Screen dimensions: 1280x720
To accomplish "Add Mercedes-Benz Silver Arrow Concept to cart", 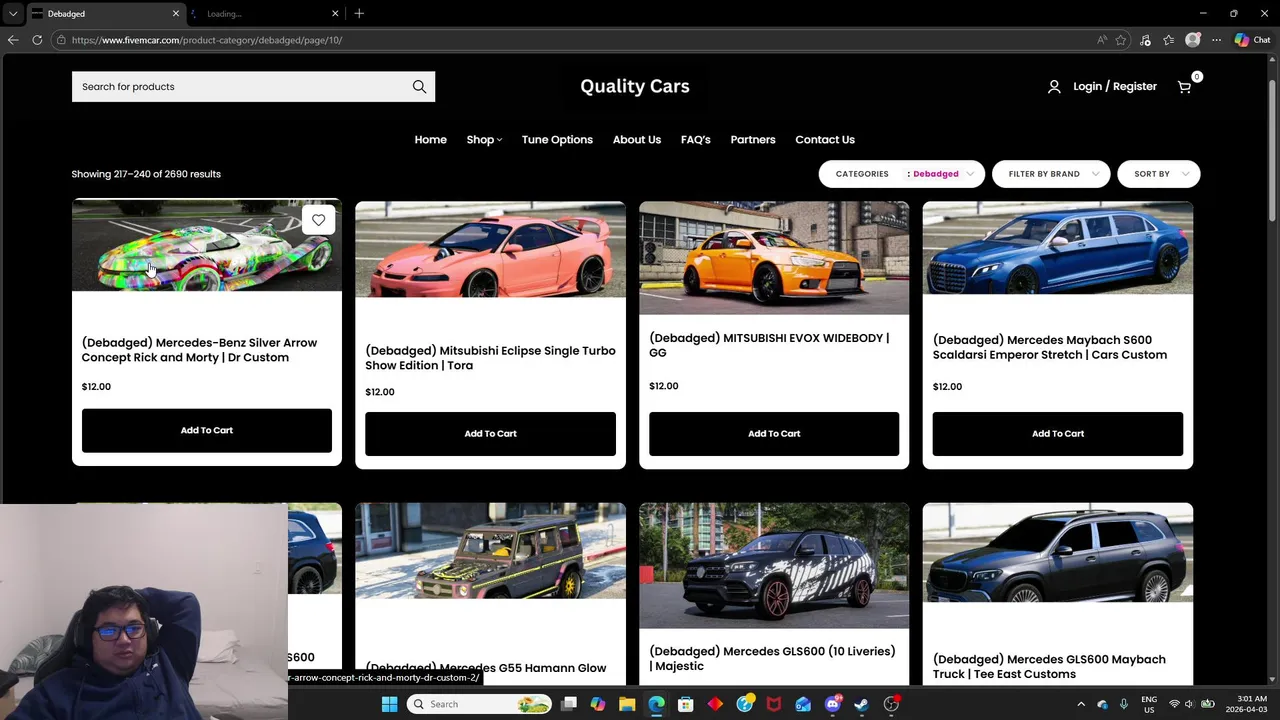I will point(207,430).
